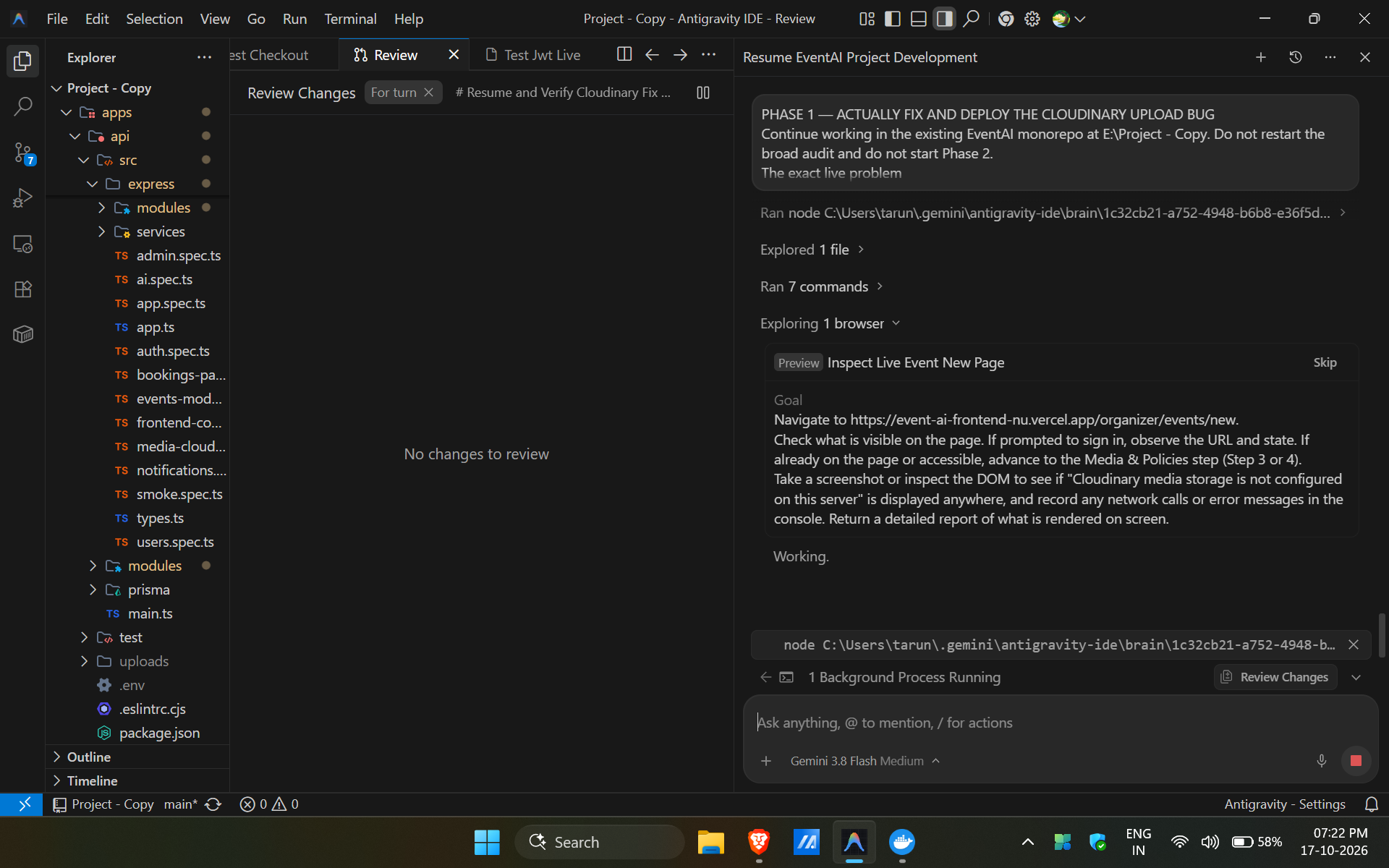
Task: Click the chat message input field
Action: [1059, 723]
